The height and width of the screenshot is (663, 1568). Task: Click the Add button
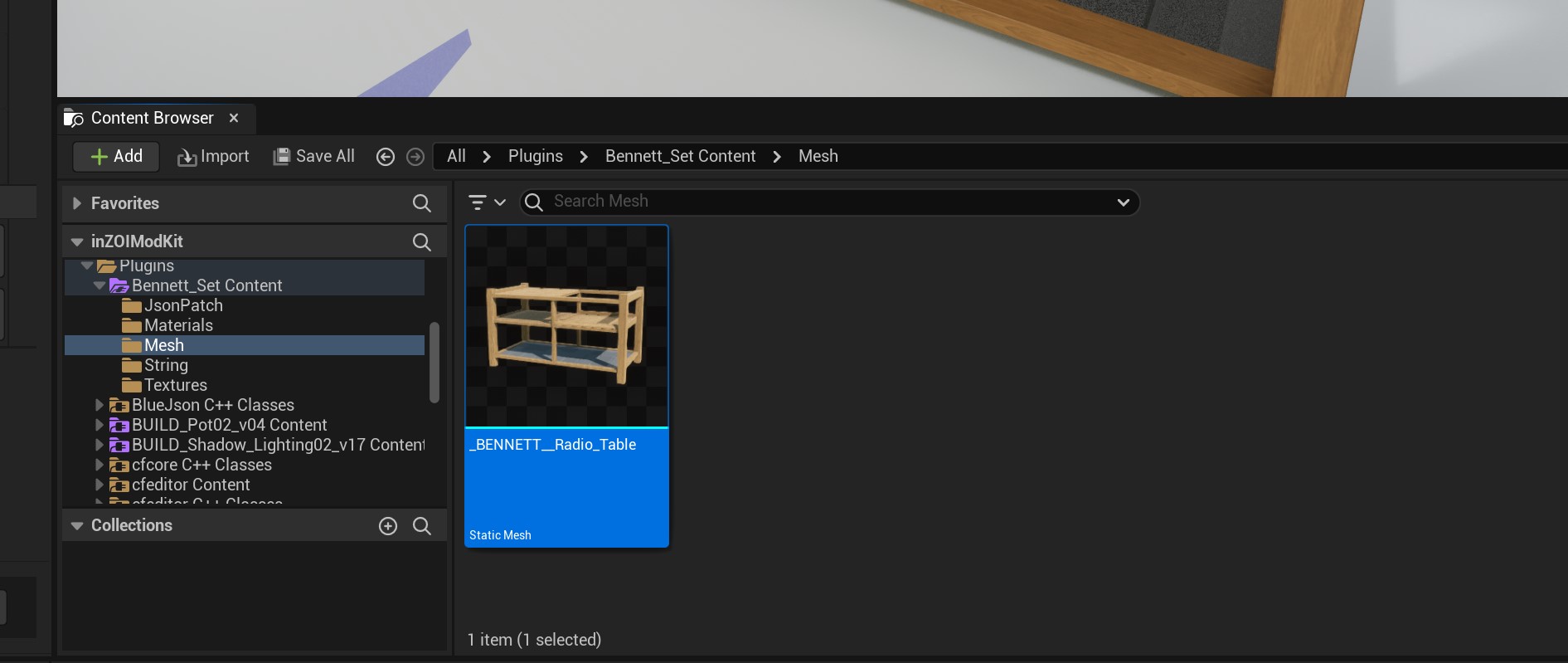[116, 156]
